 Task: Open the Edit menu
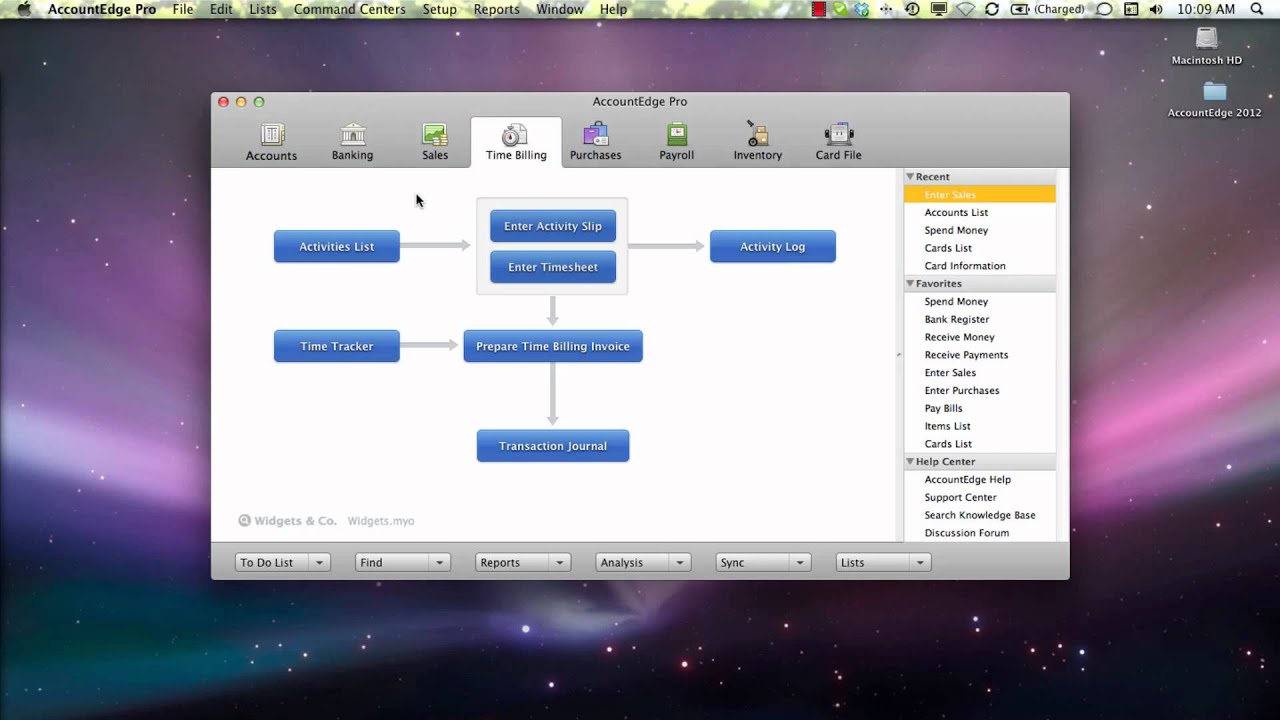pyautogui.click(x=221, y=9)
